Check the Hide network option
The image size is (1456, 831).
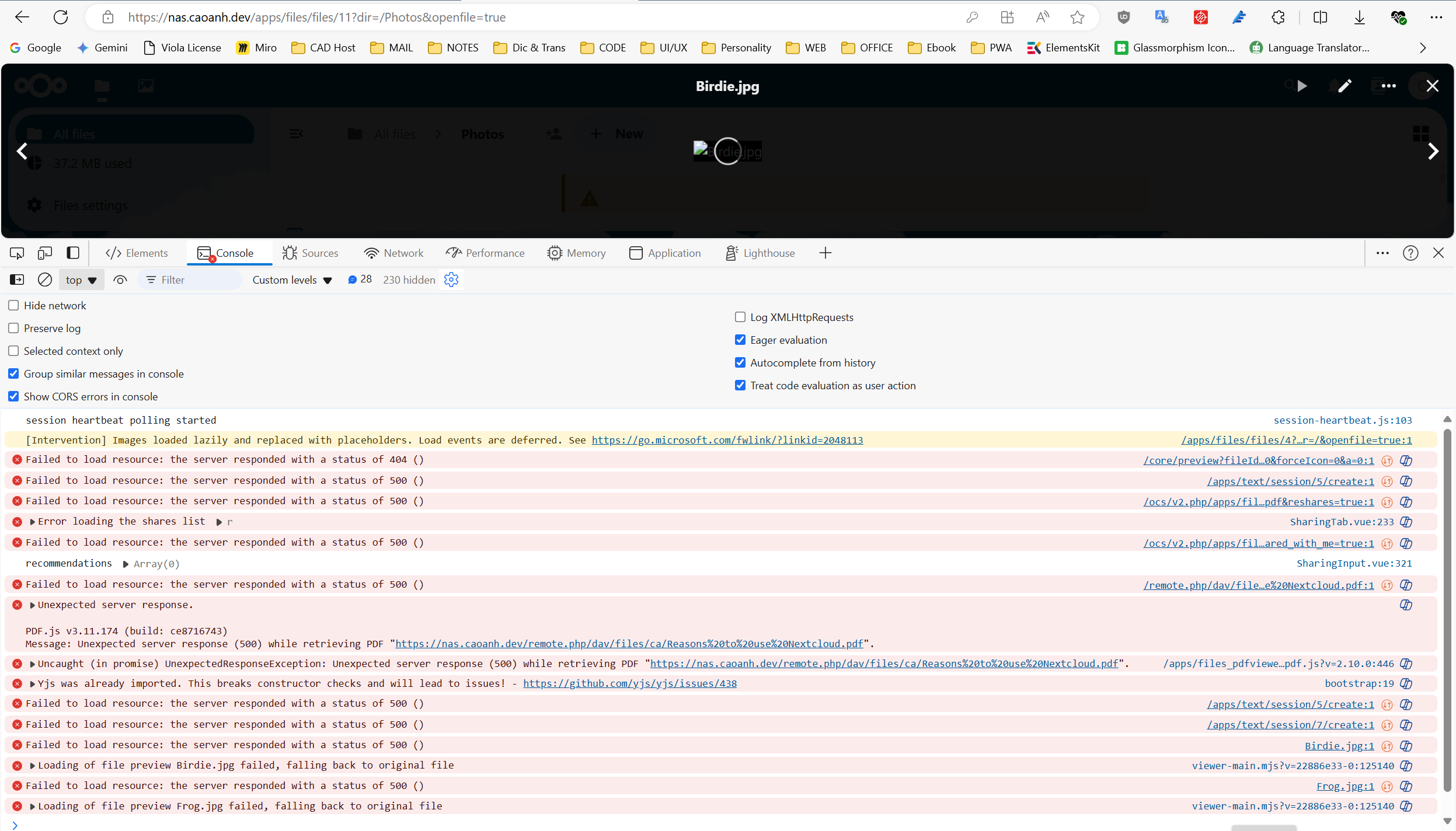[x=13, y=306]
